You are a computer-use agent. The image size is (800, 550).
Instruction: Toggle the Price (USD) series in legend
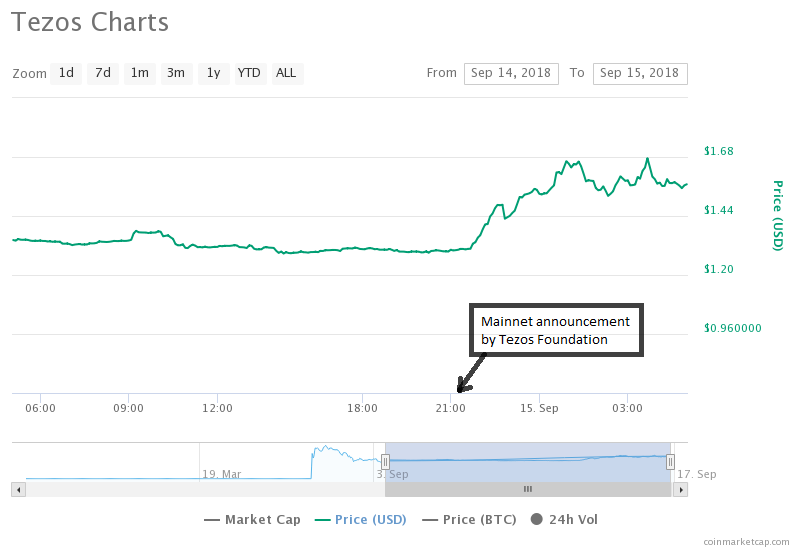point(361,519)
